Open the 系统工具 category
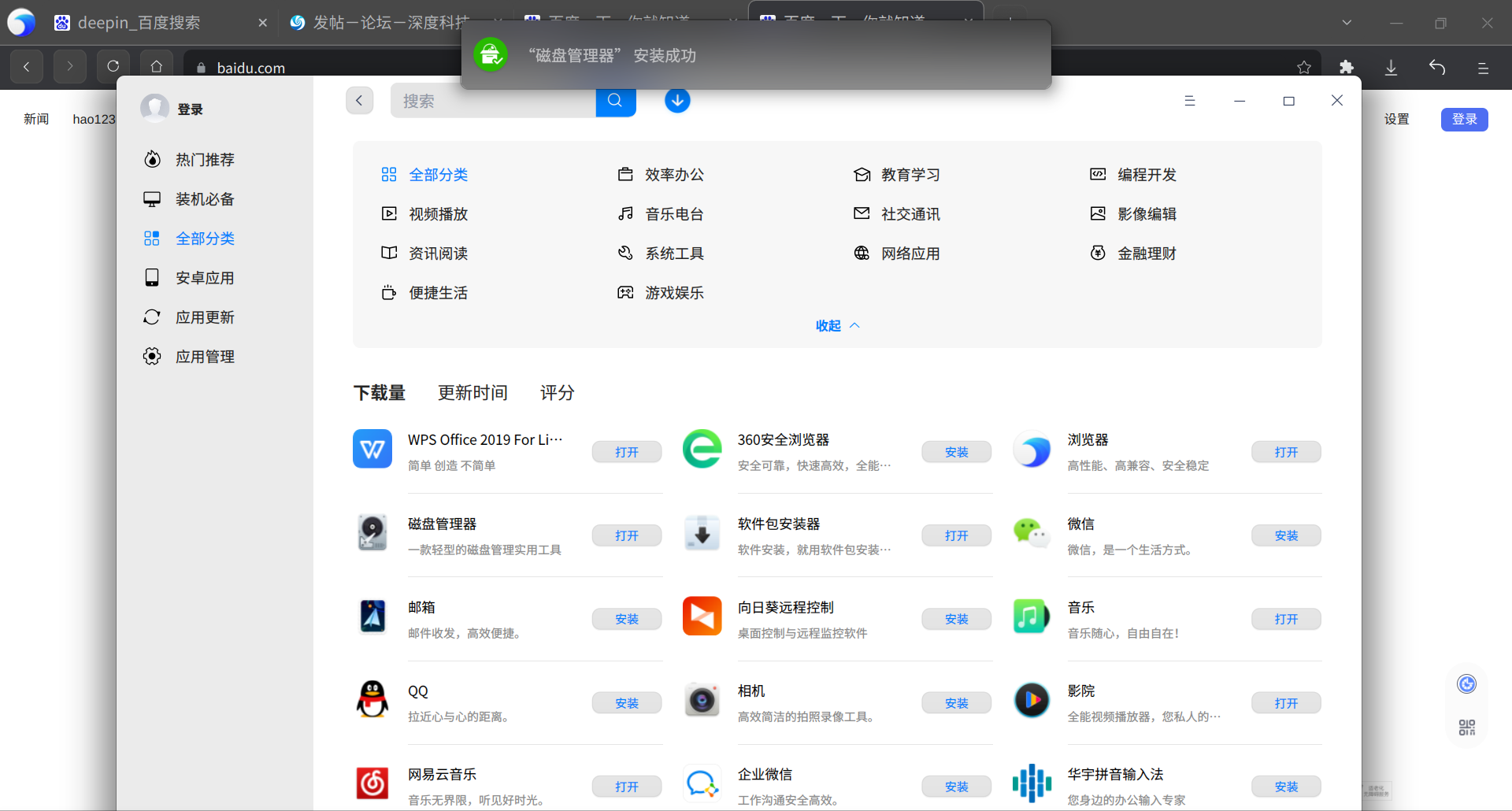 pyautogui.click(x=674, y=253)
